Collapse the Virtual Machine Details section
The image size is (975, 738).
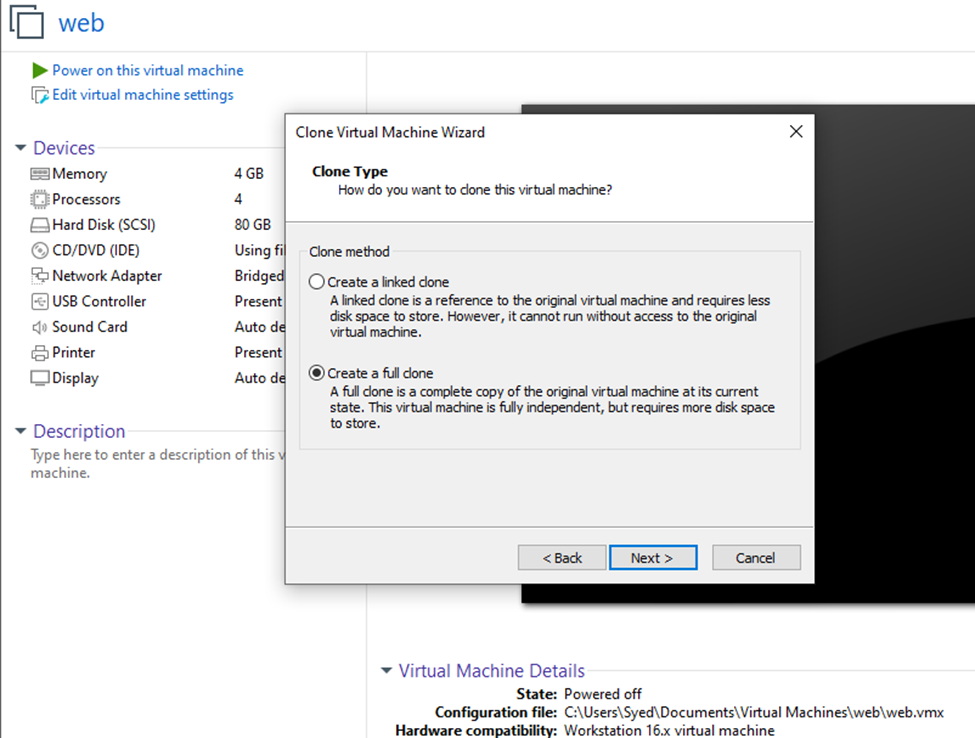[x=386, y=671]
